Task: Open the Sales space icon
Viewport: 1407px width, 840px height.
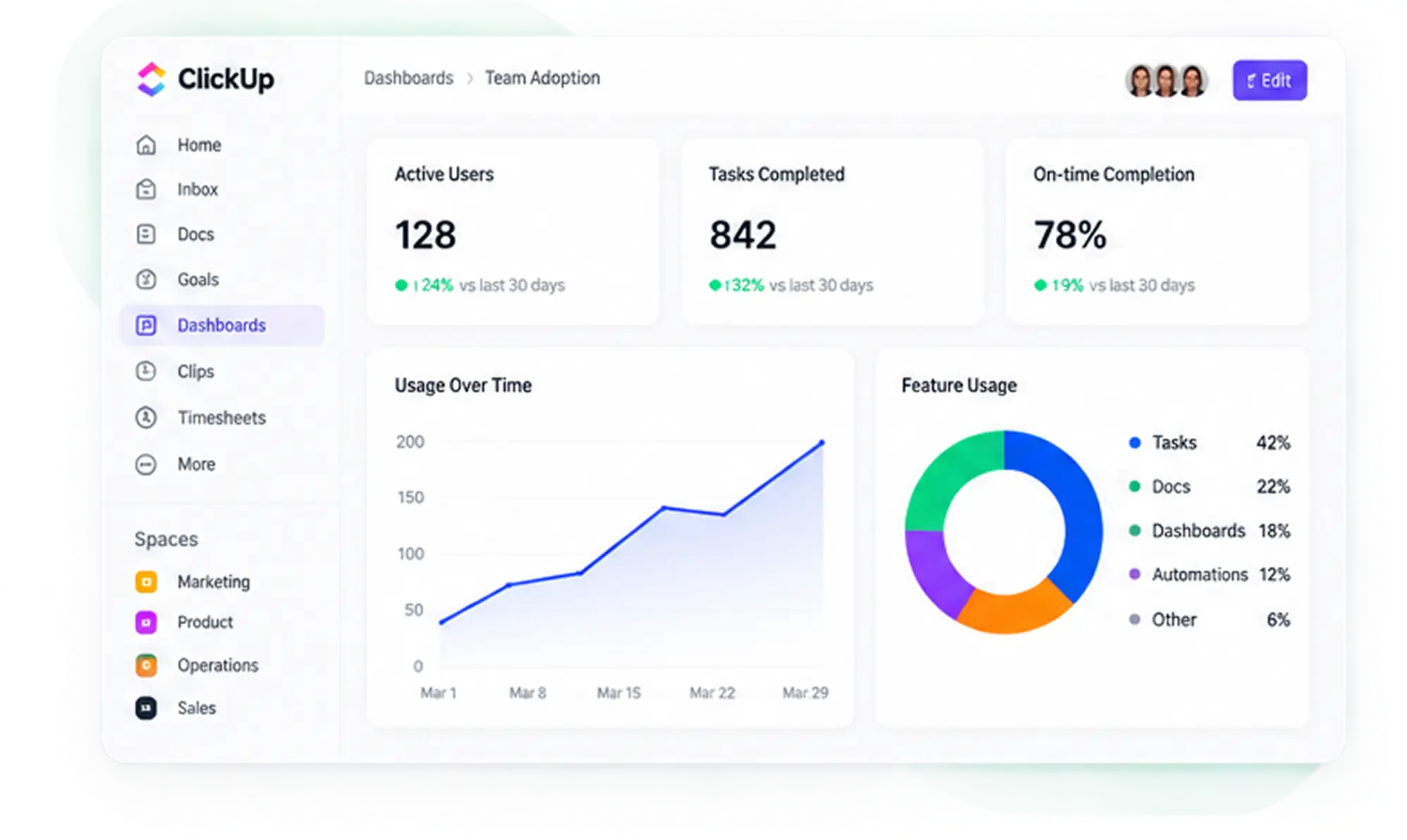Action: (146, 707)
